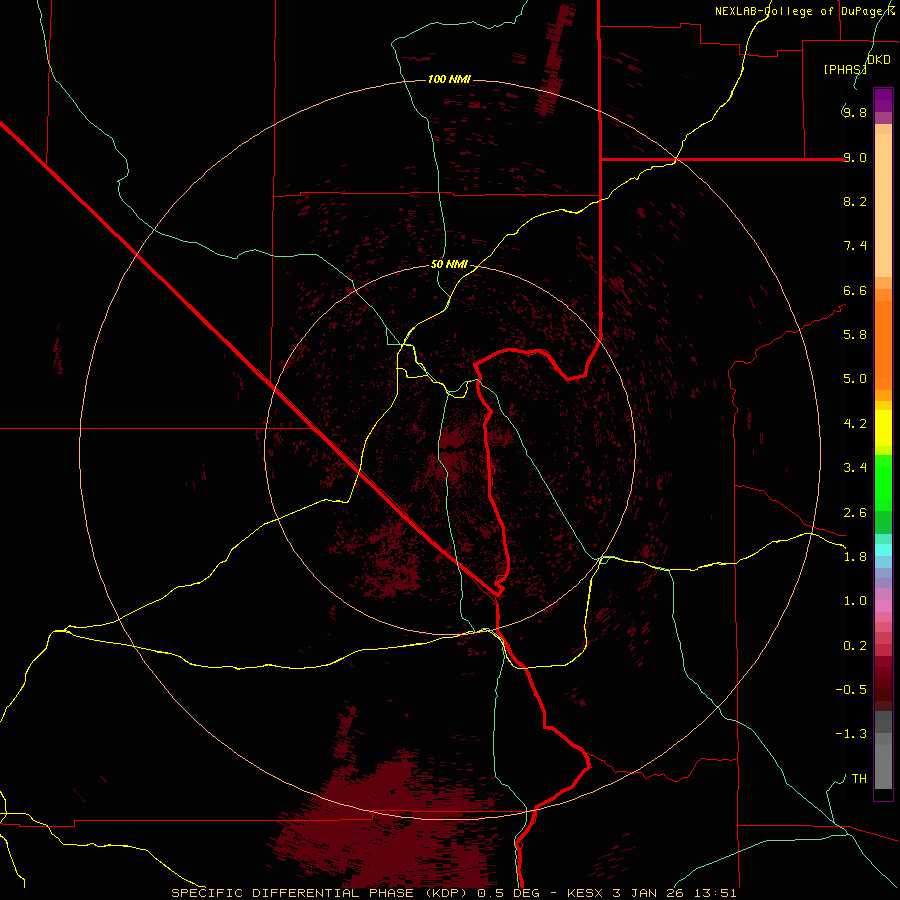The height and width of the screenshot is (900, 900).
Task: Click the 4.2 legend value
Action: coord(855,424)
